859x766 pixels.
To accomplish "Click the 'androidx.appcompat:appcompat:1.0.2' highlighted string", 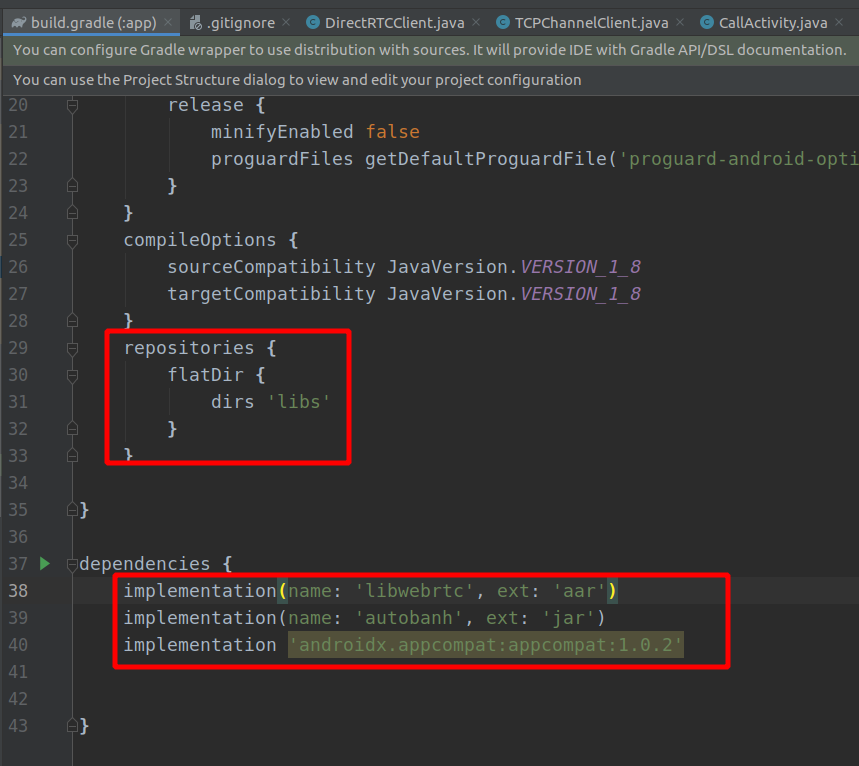I will click(x=486, y=644).
